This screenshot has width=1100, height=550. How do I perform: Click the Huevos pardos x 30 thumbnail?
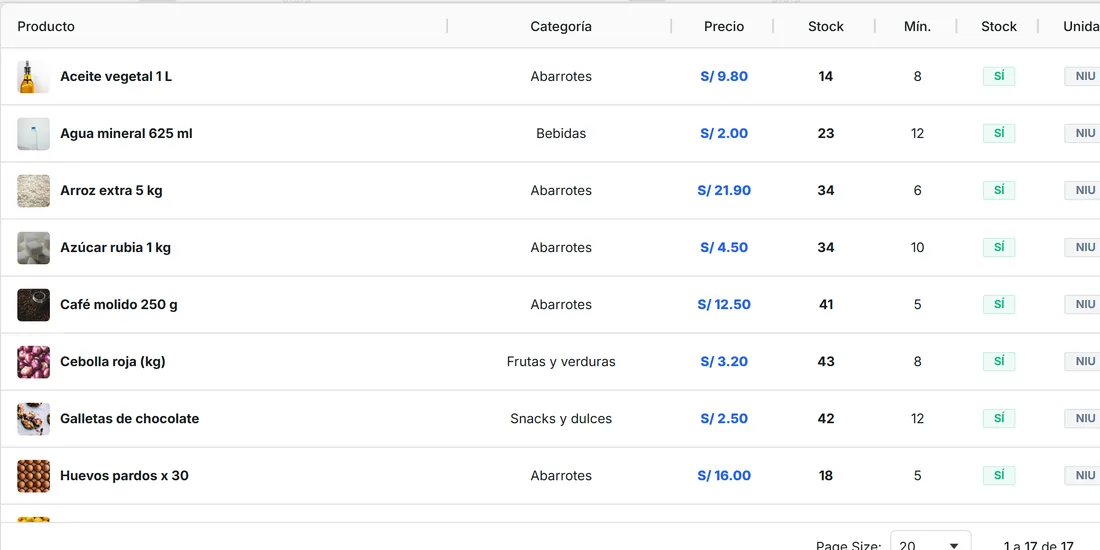34,476
